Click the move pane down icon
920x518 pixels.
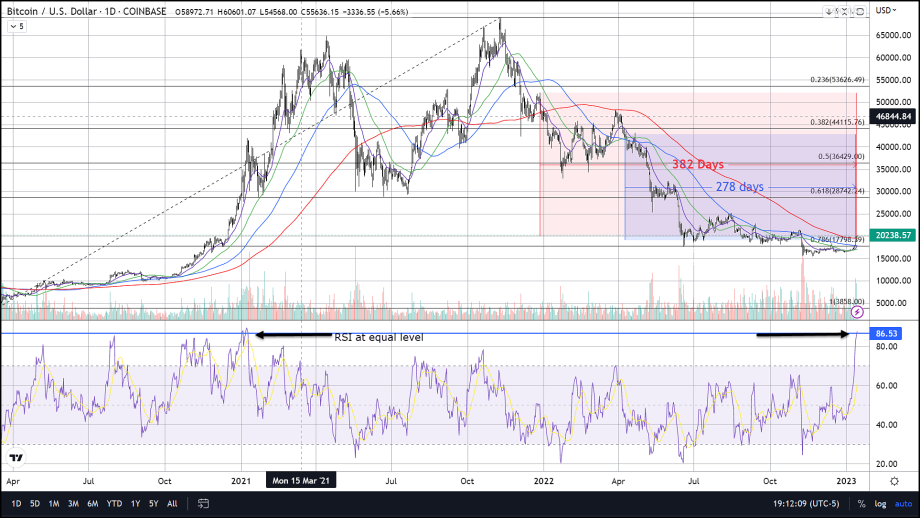coord(829,11)
